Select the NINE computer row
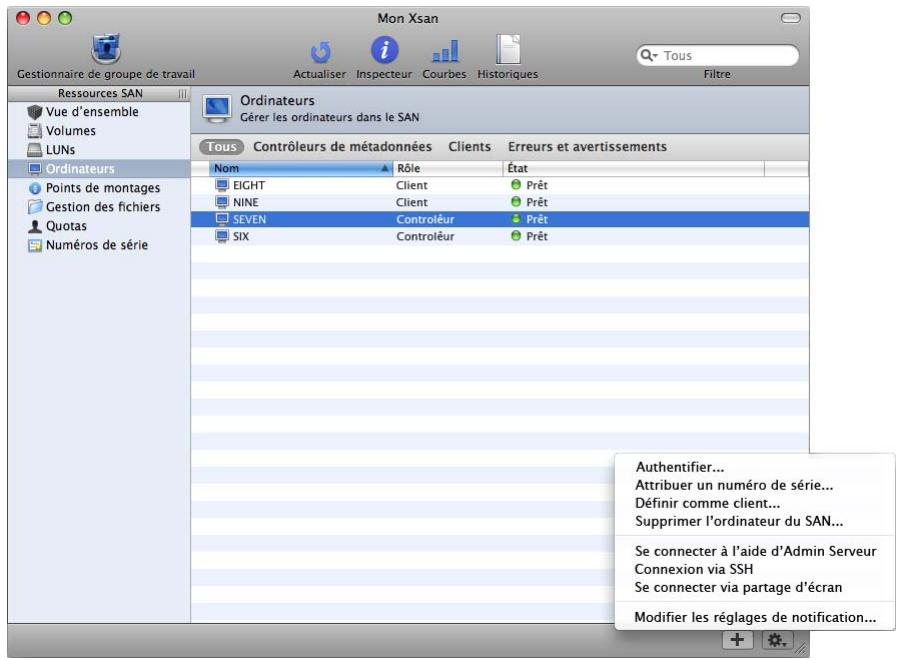898x660 pixels. click(499, 202)
